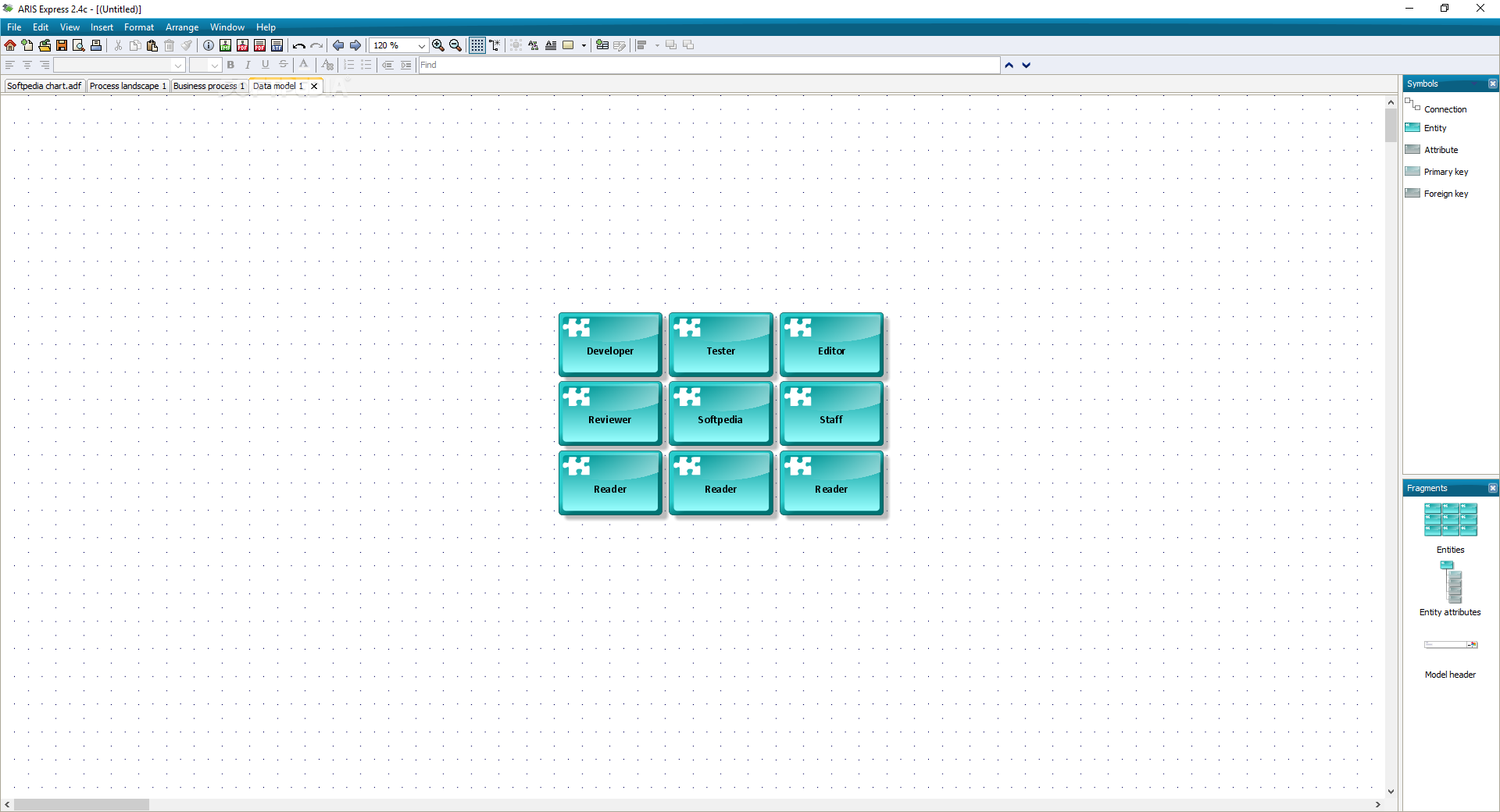Select the Reviewer entity on canvas
Screen dimensions: 1500x812
(610, 413)
